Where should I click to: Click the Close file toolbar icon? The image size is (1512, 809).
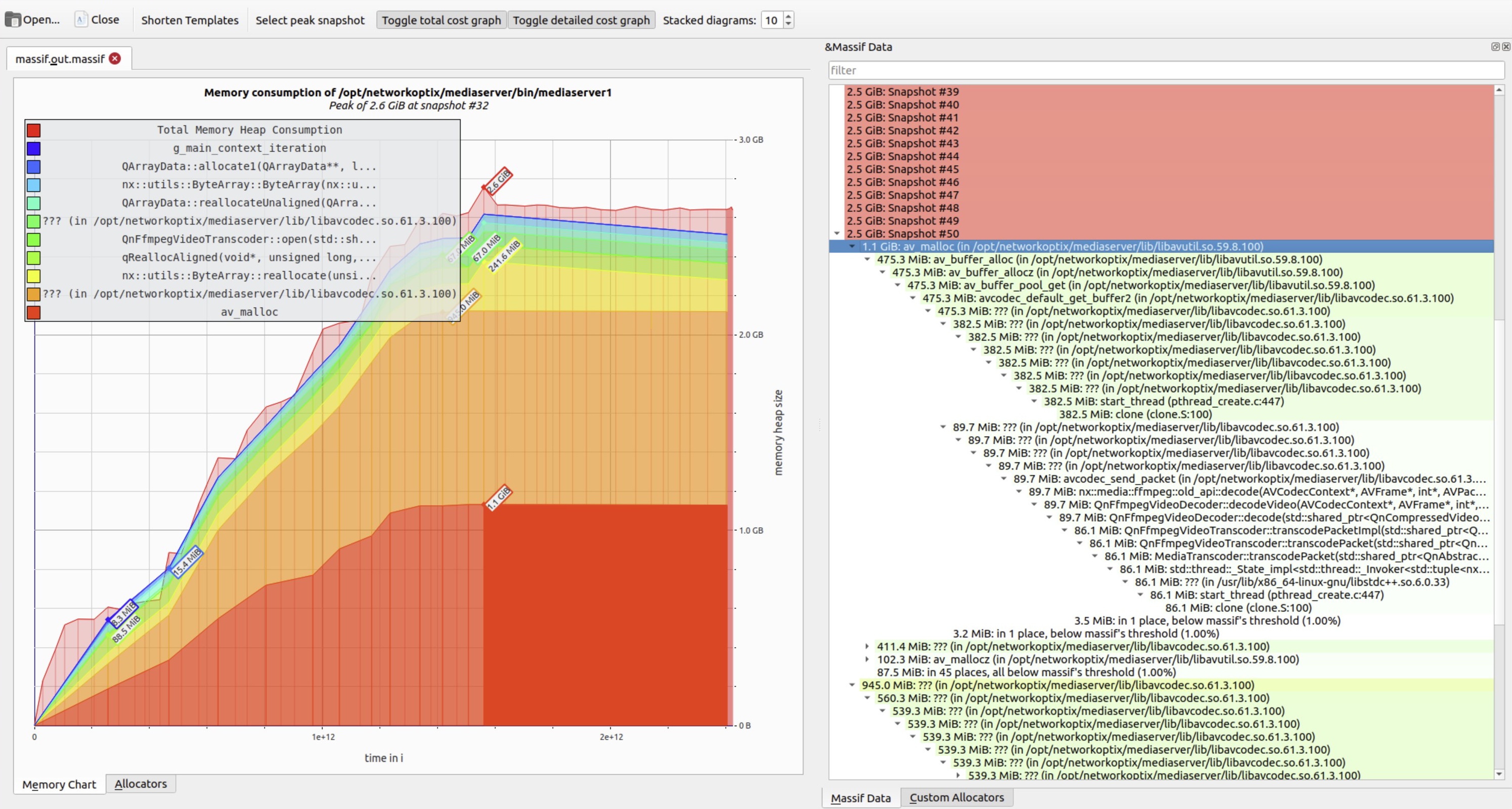[81, 19]
